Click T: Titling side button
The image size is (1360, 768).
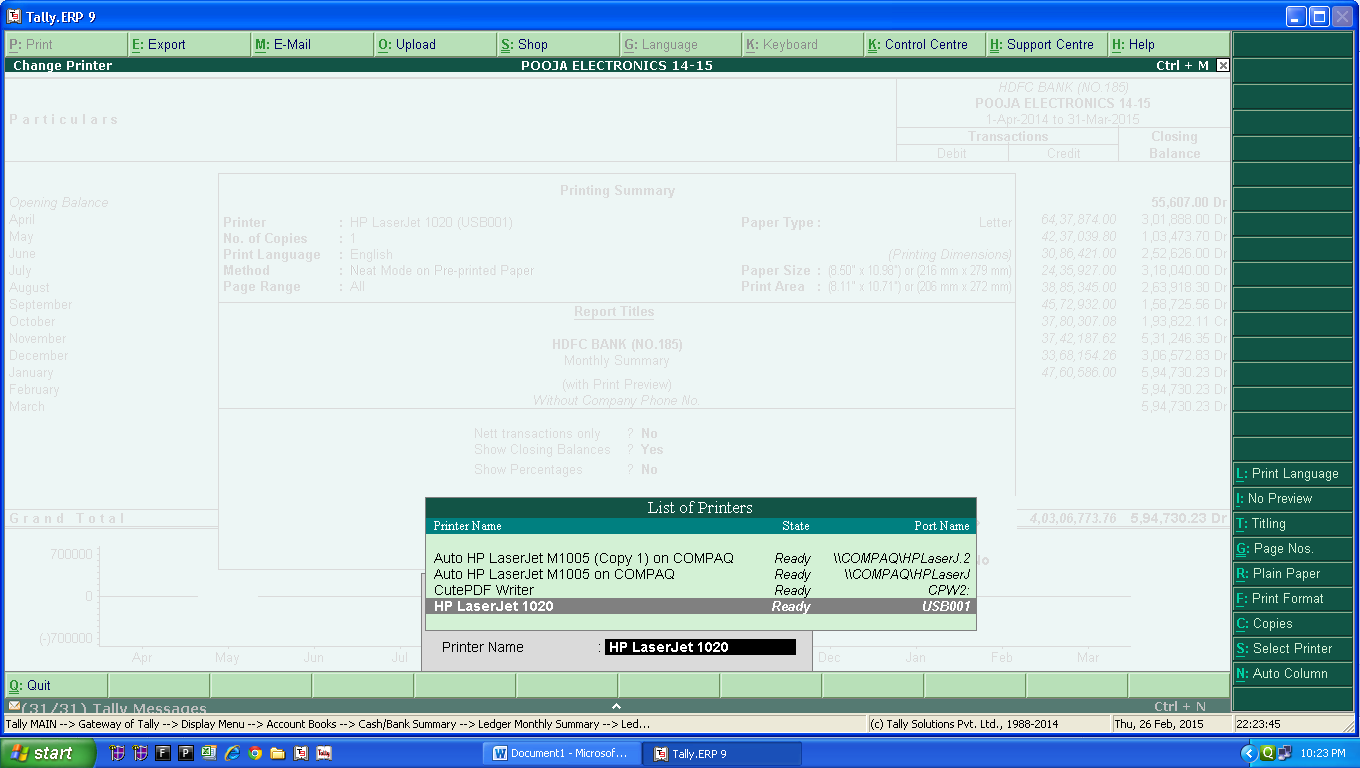tap(1292, 524)
